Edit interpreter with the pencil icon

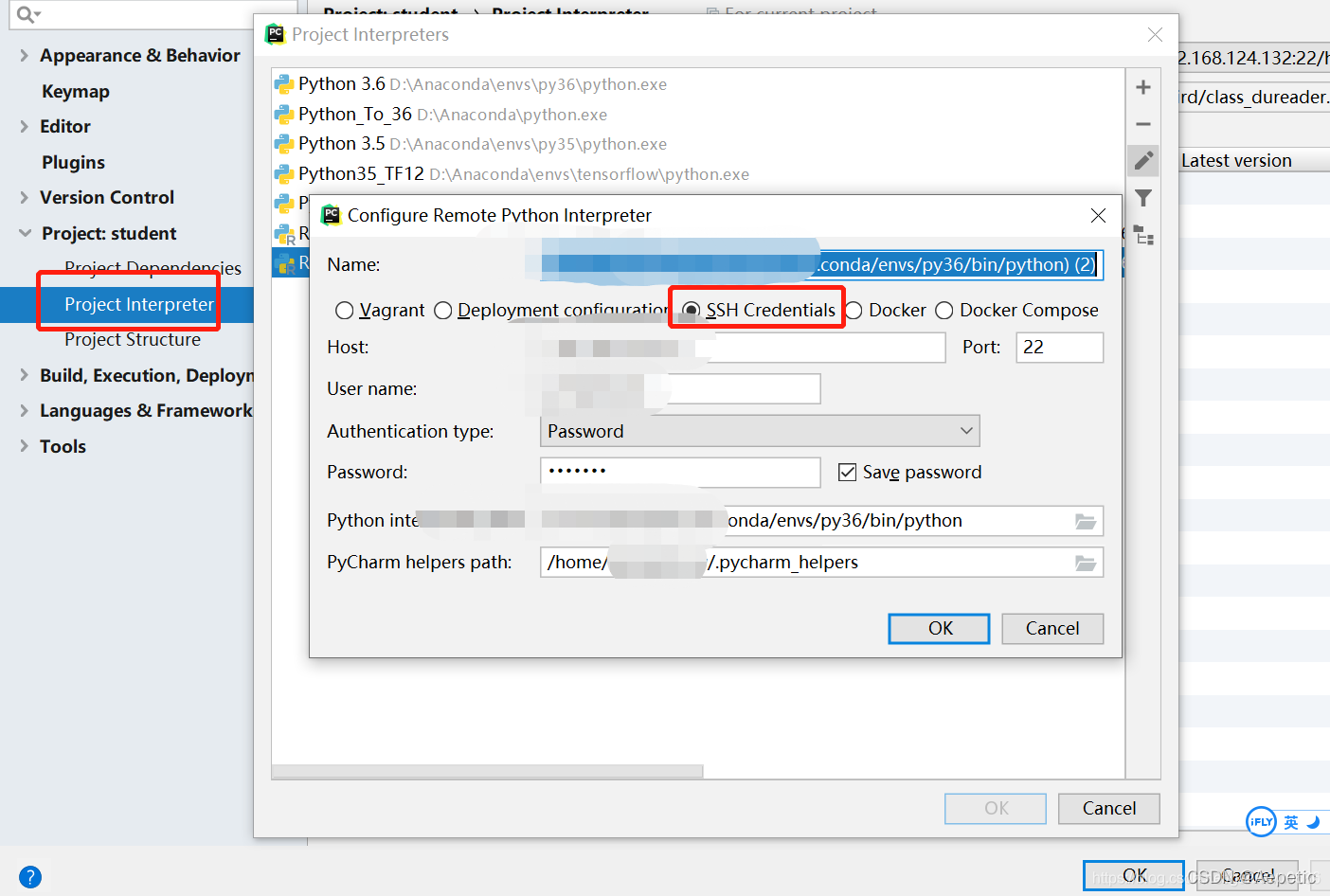point(1143,160)
